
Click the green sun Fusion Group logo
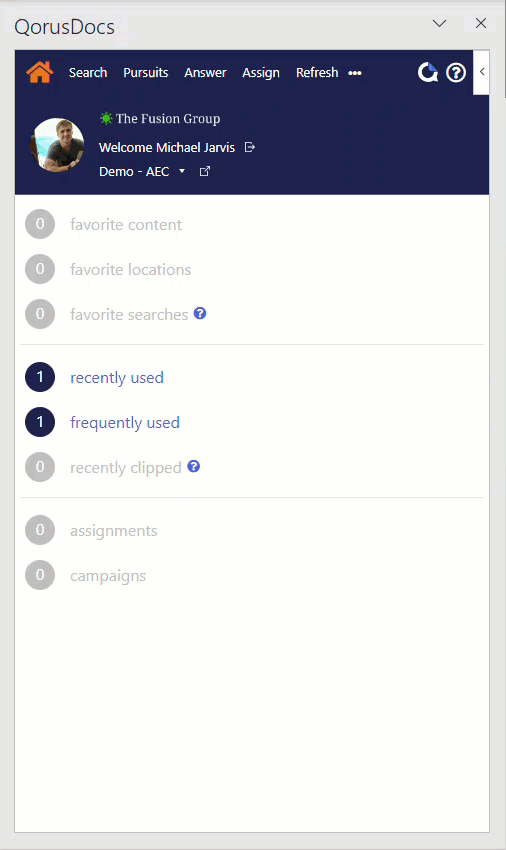click(106, 118)
